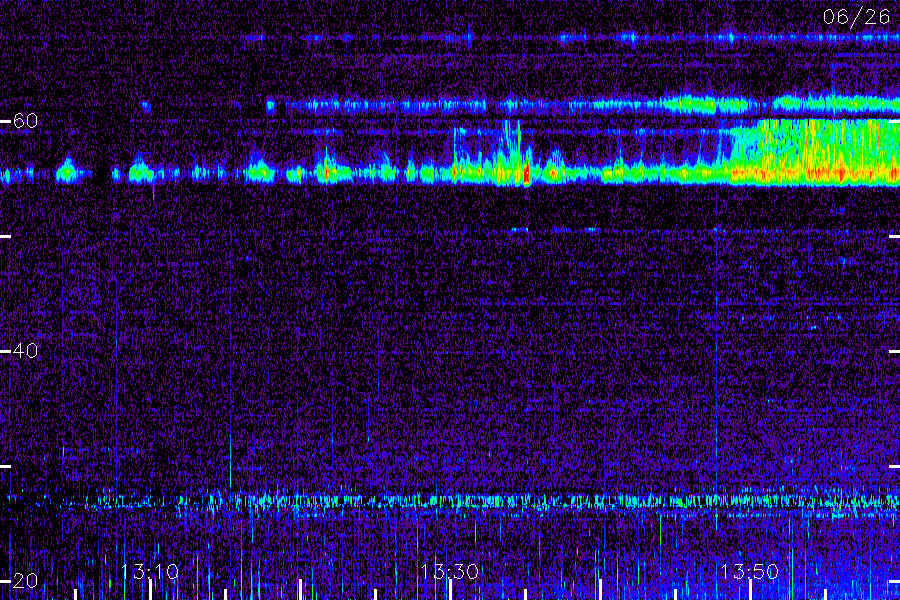Click the 13:30 time label
Viewport: 900px width, 600px height.
pyautogui.click(x=449, y=571)
